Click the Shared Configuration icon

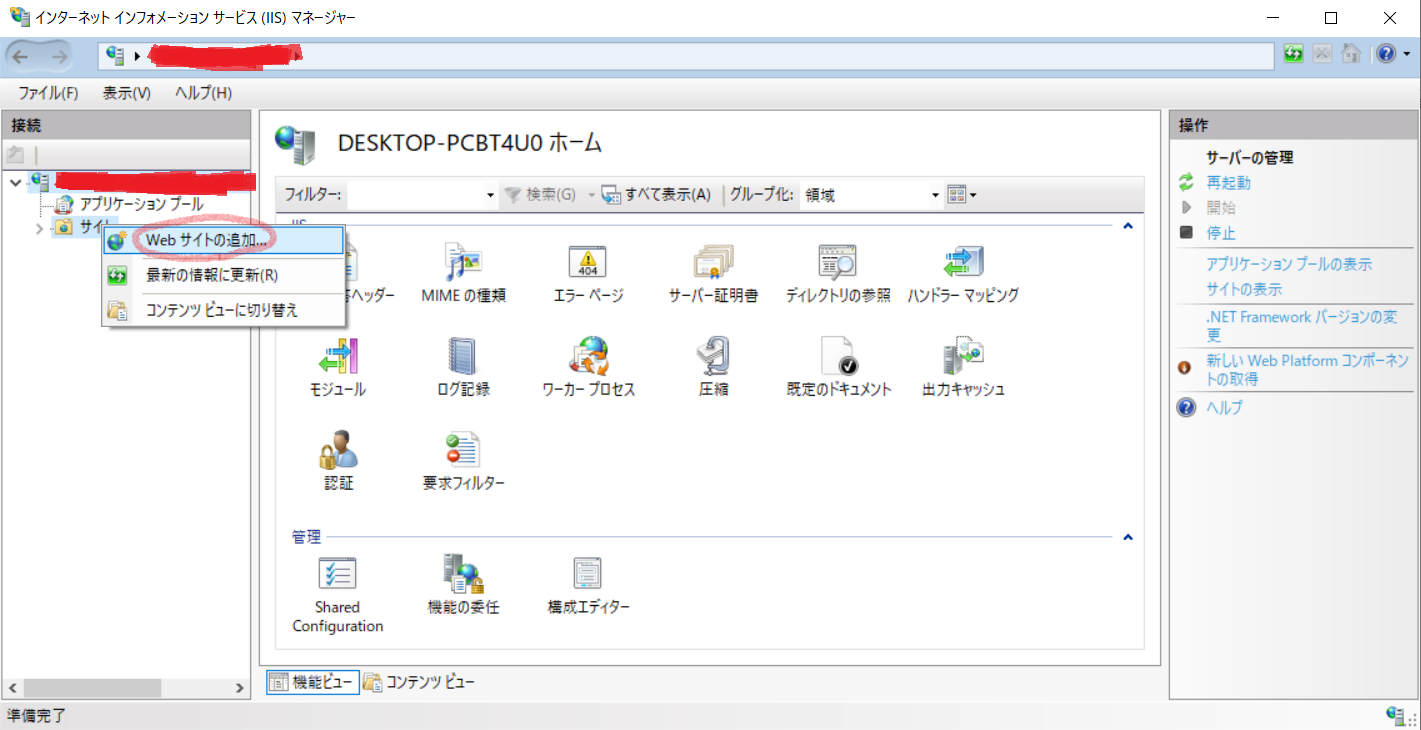[338, 595]
